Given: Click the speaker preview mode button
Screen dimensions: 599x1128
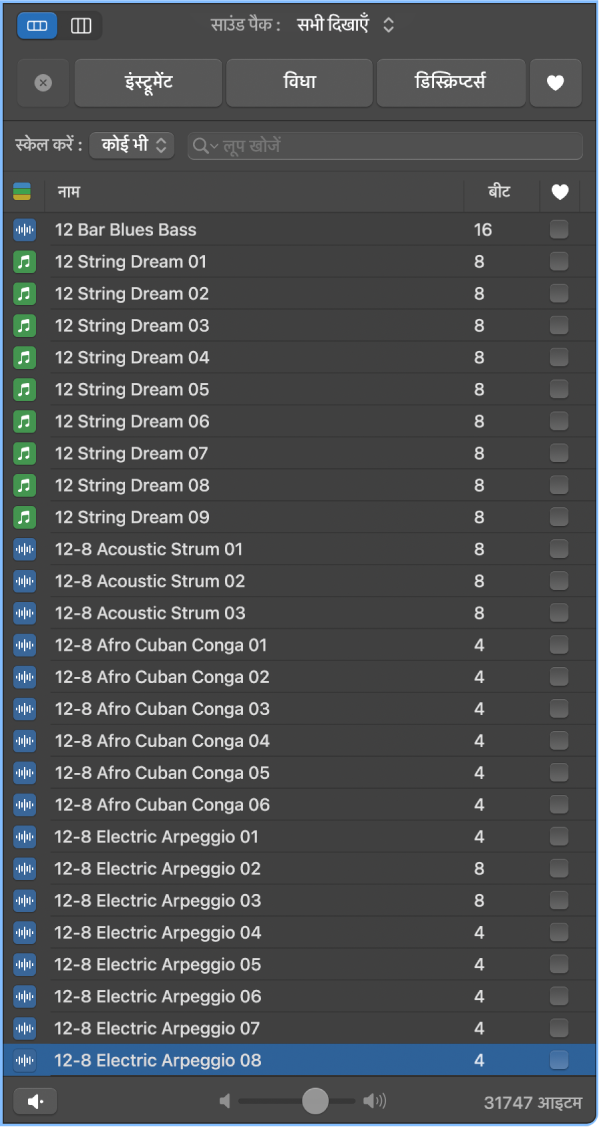Looking at the screenshot, I should 35,1101.
